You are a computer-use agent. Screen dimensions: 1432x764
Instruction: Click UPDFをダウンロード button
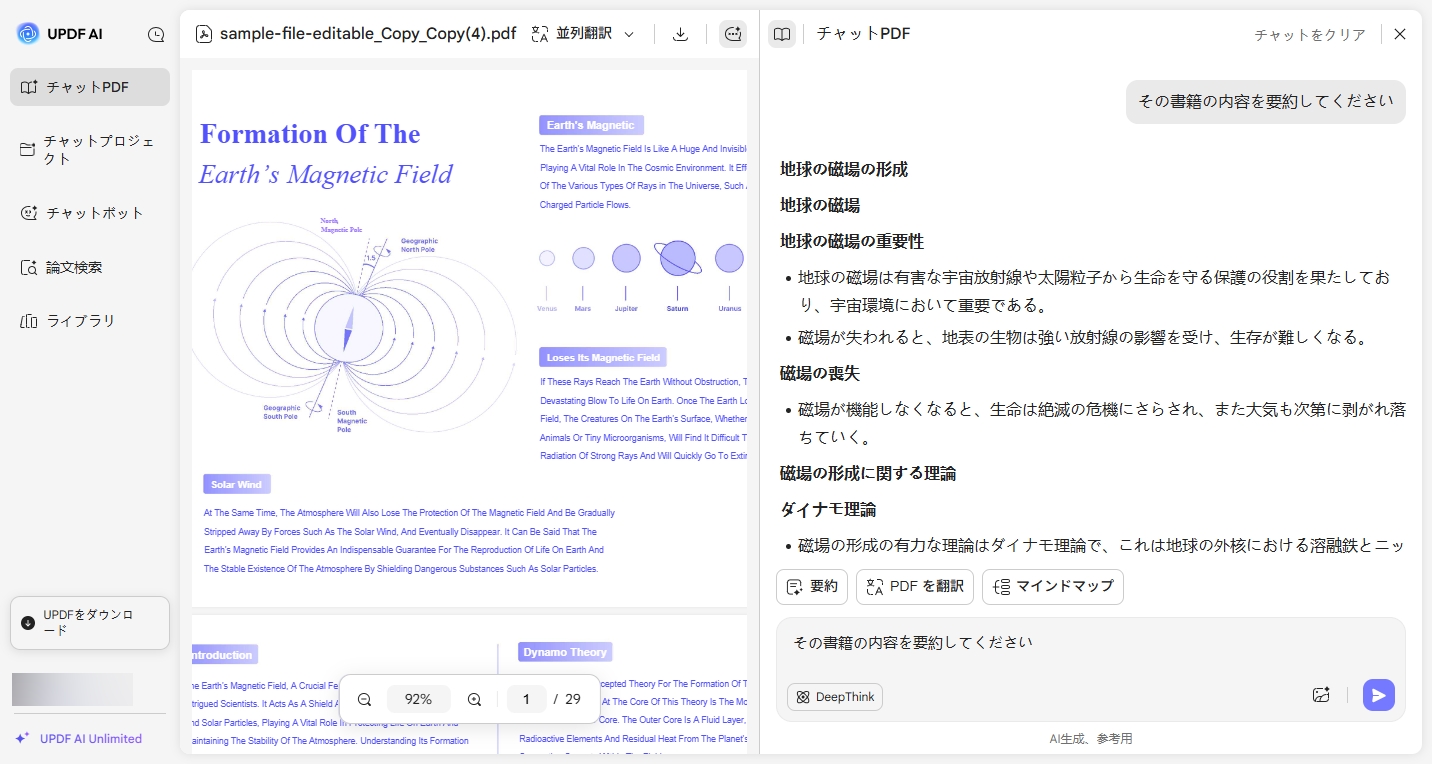90,623
